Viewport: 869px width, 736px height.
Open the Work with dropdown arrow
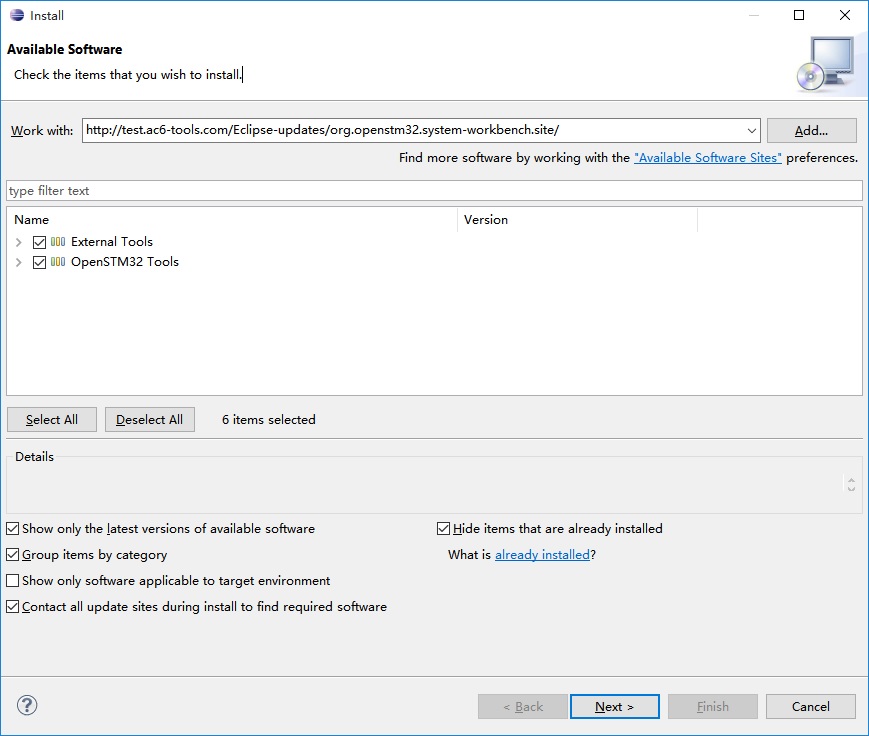point(752,131)
